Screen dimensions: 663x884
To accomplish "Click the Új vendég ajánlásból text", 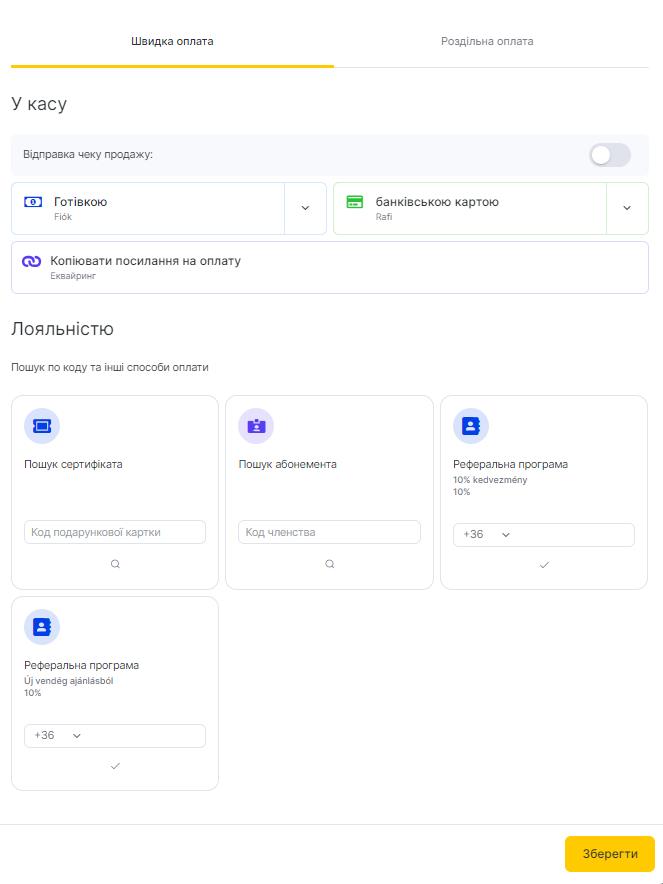I will point(69,681).
